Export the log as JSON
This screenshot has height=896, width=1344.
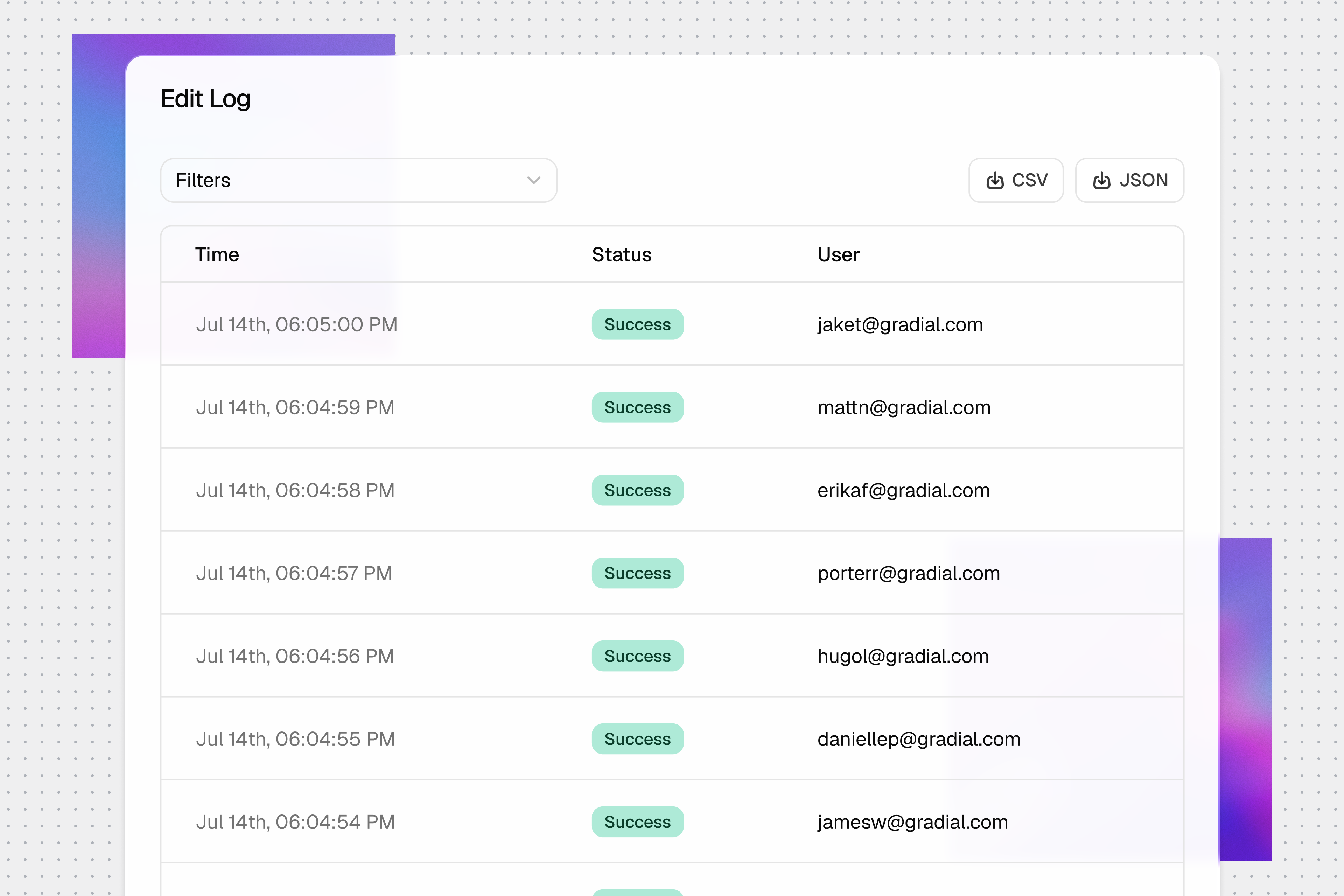(x=1130, y=180)
